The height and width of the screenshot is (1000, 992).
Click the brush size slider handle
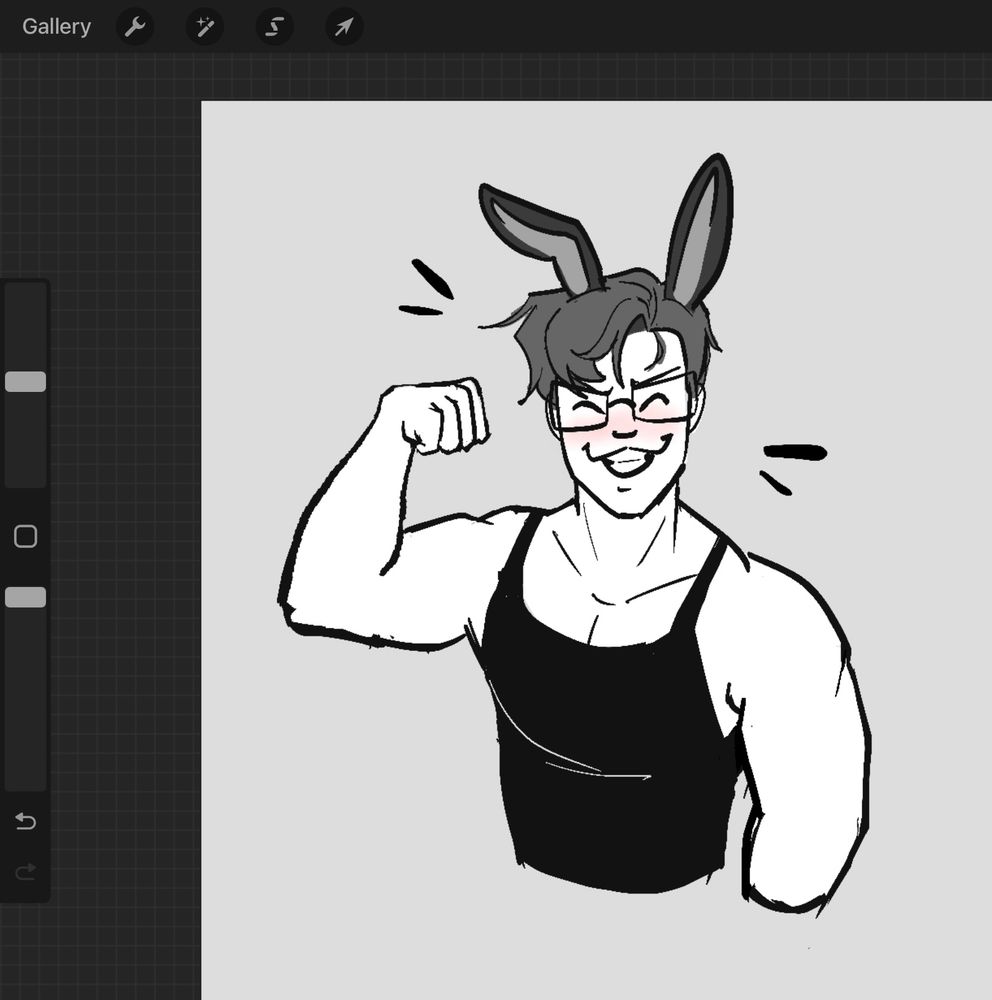tap(26, 382)
